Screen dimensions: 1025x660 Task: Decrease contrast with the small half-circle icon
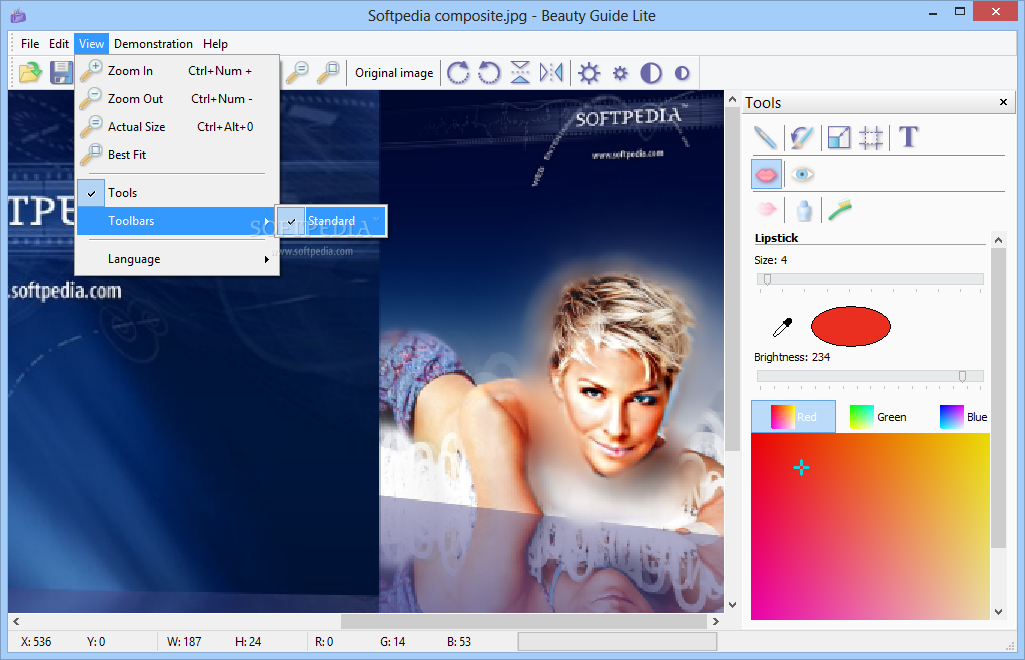pyautogui.click(x=682, y=73)
